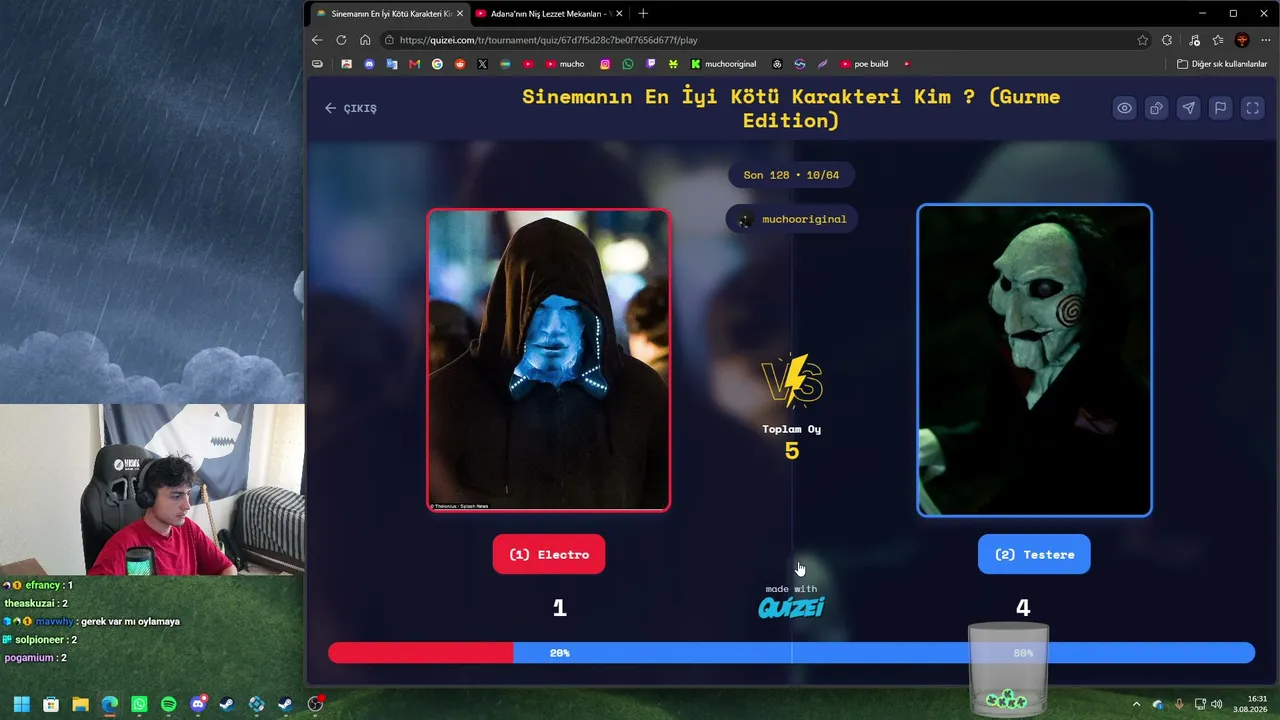Open Microsoft Store from the taskbar
1280x720 pixels.
point(51,704)
